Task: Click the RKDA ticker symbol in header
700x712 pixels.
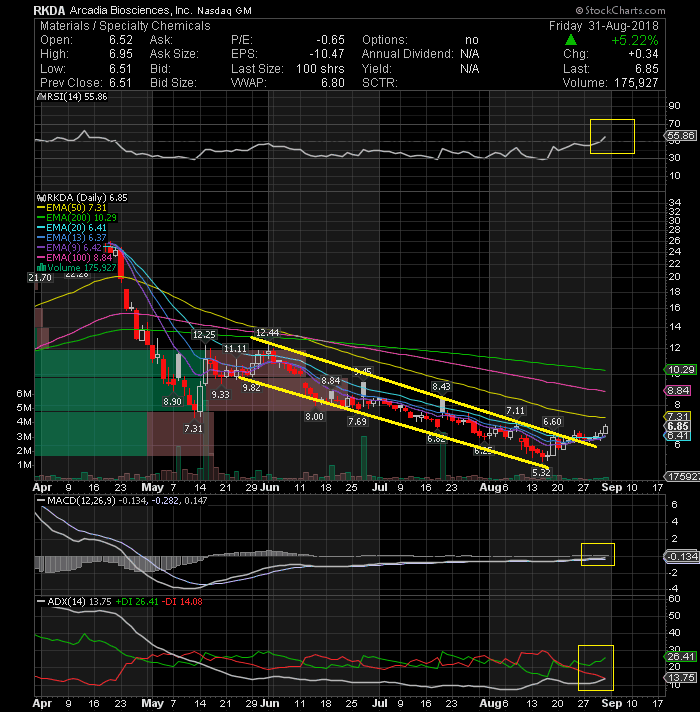Action: (x=49, y=10)
